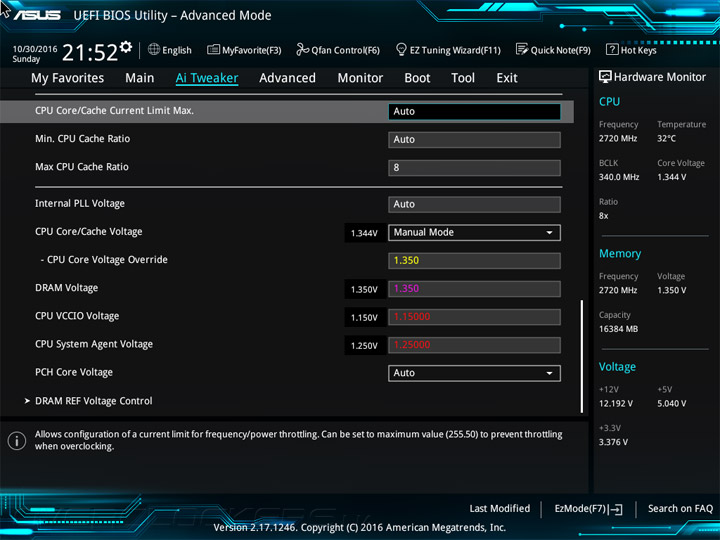The image size is (720, 540).
Task: Open the Monitor tab
Action: 360,78
